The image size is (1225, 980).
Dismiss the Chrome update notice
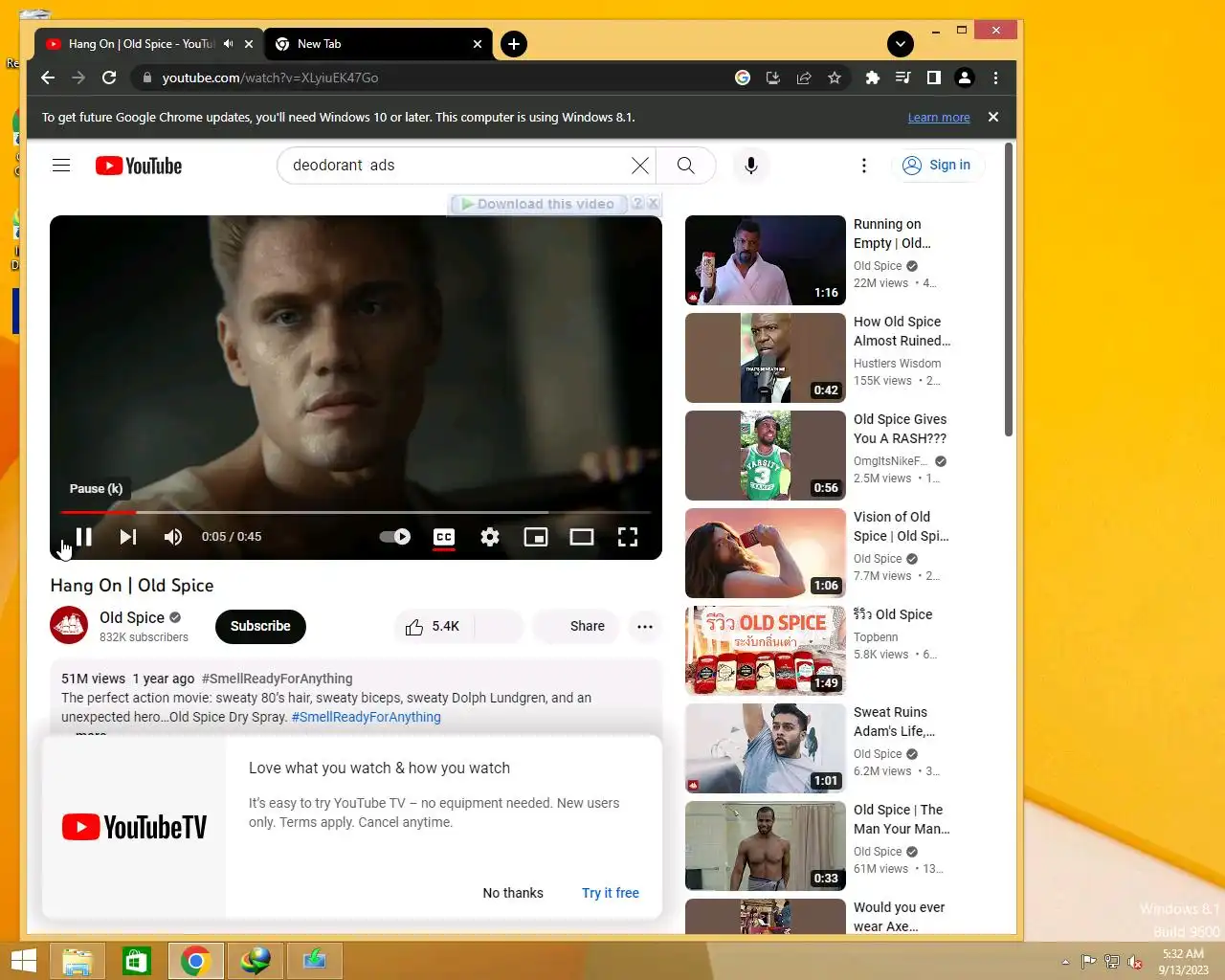(x=993, y=117)
